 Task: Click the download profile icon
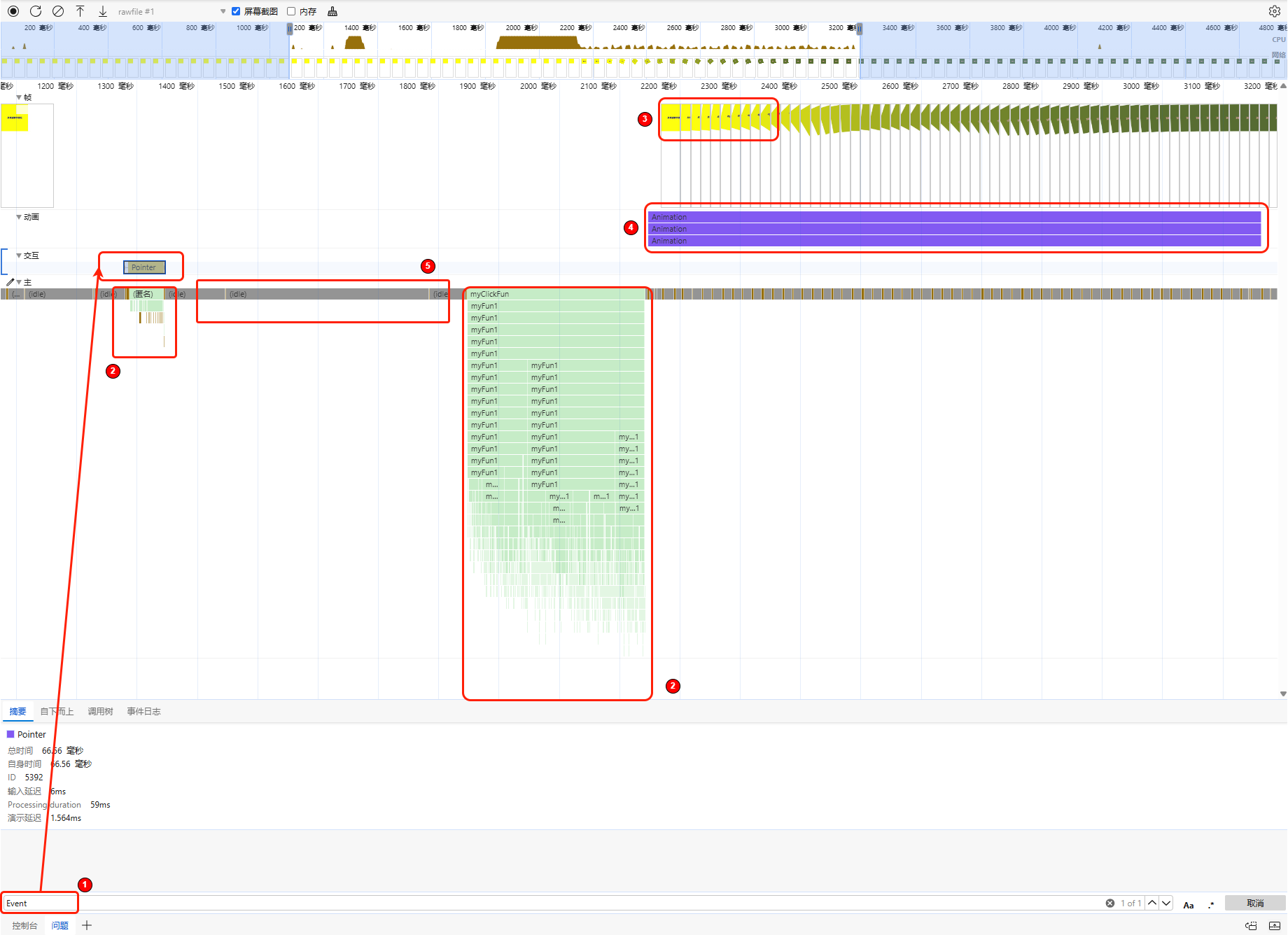coord(103,11)
